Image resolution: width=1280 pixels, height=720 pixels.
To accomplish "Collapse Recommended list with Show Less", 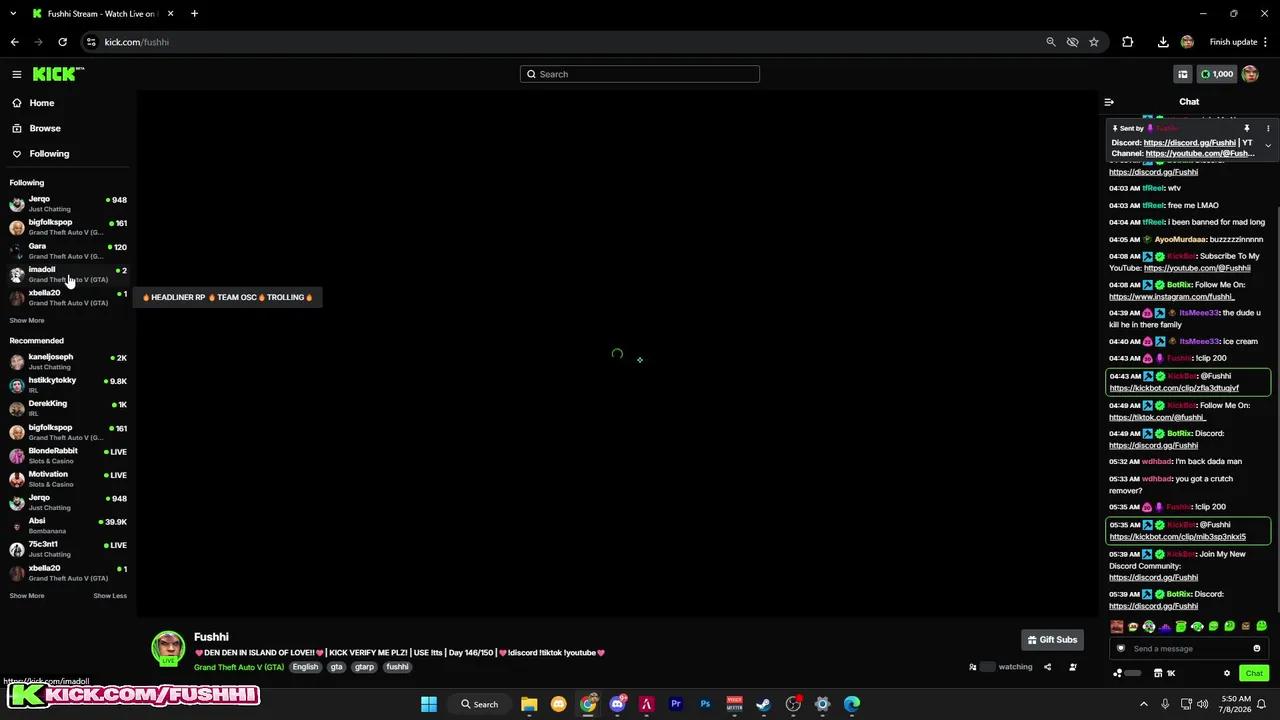I will point(110,596).
